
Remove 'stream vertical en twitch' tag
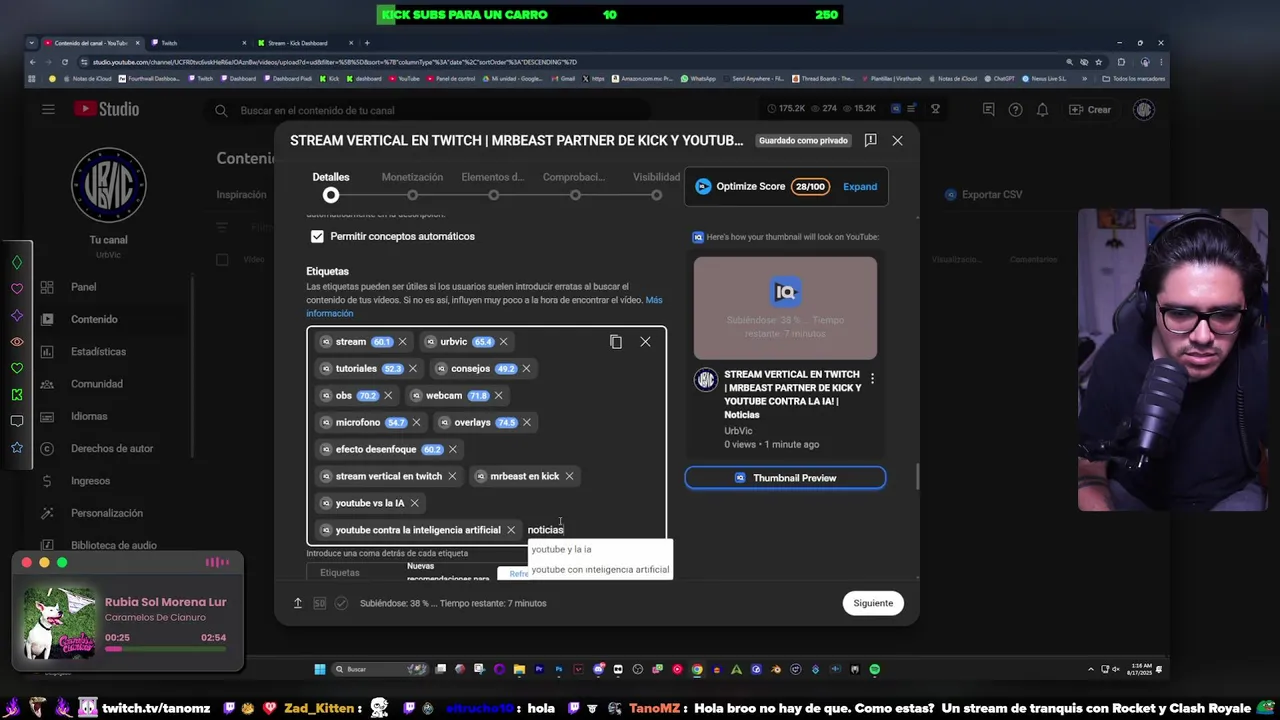tap(452, 477)
